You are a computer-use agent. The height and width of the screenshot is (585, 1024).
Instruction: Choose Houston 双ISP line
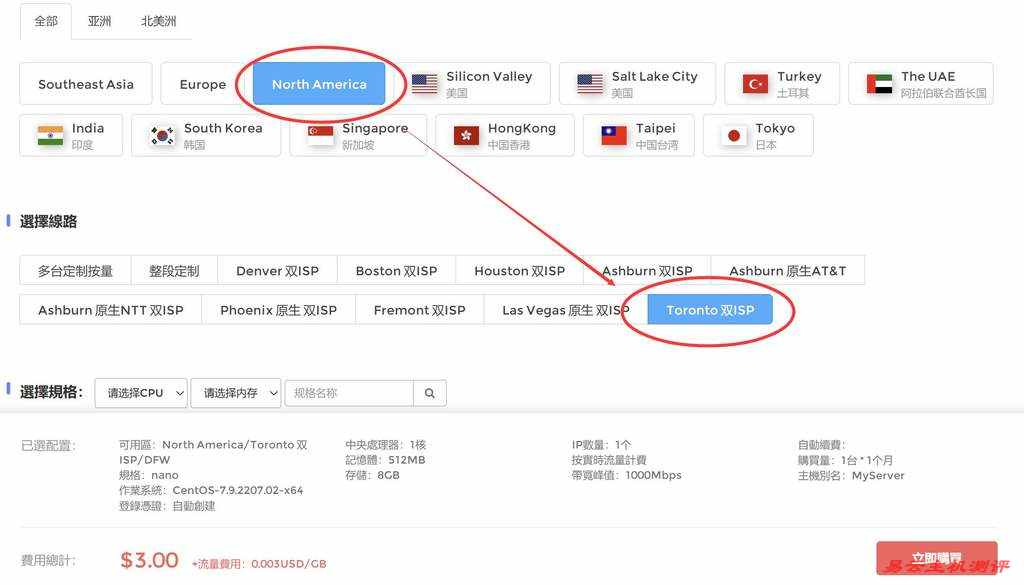[x=519, y=270]
